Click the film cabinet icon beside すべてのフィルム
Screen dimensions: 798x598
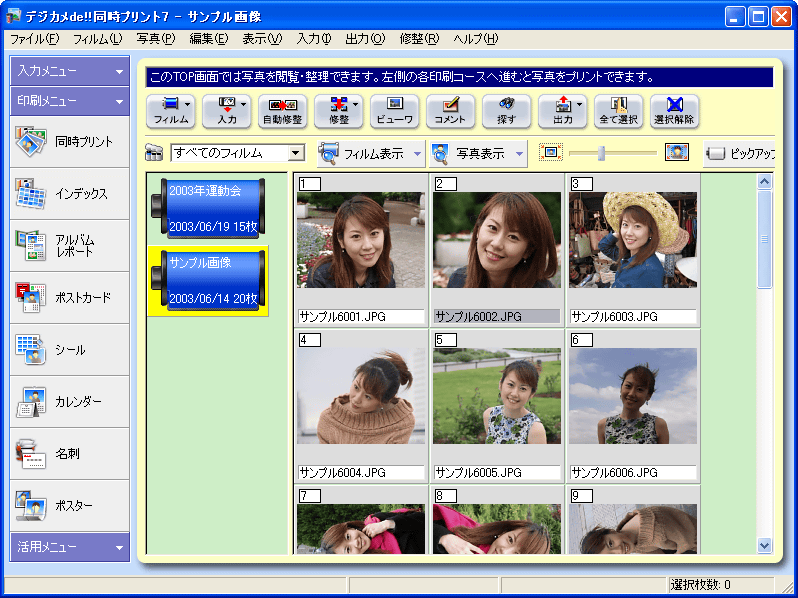coord(154,153)
